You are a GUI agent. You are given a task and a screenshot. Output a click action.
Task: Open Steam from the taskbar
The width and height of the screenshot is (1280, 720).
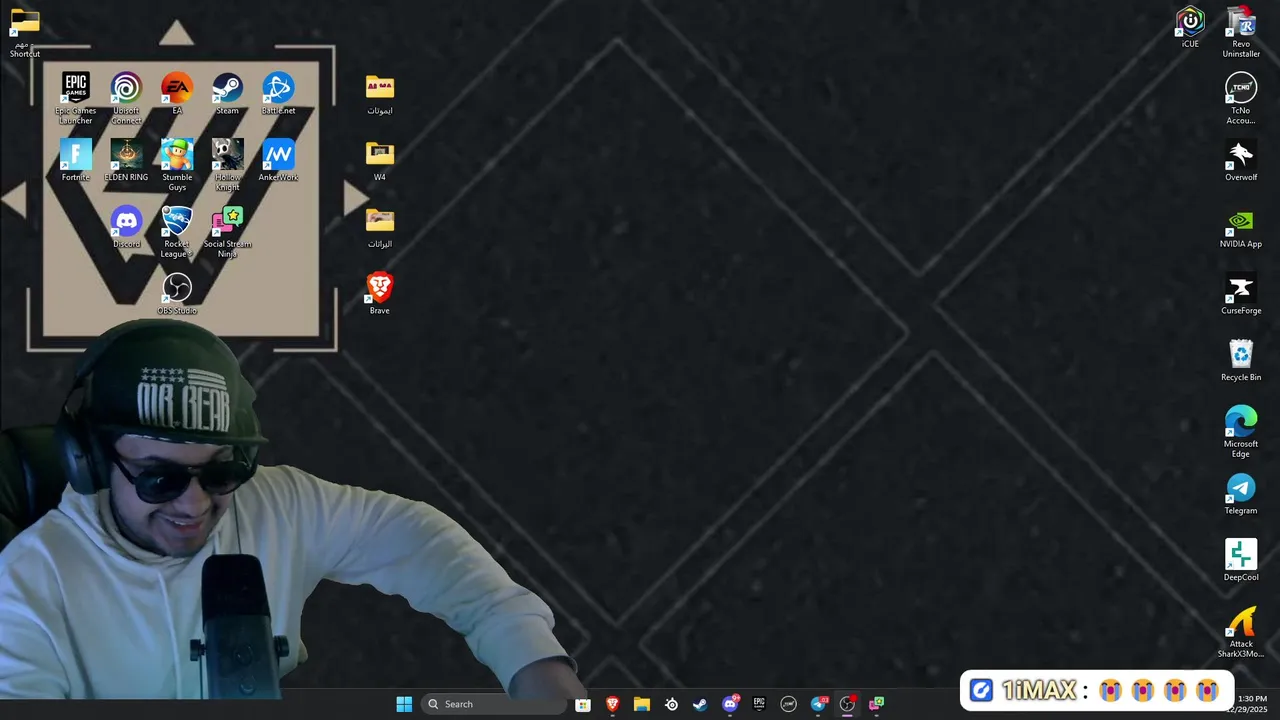point(700,704)
